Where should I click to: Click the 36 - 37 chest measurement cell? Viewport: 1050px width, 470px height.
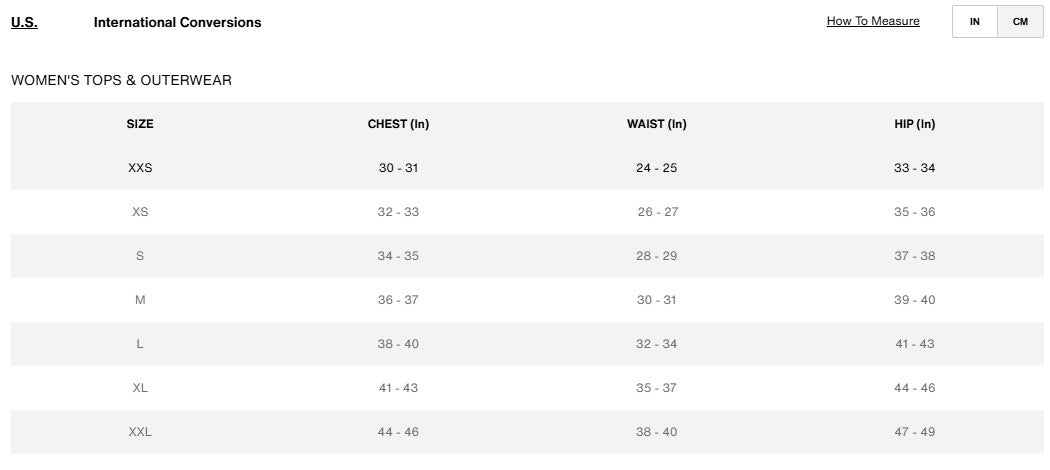tap(398, 300)
